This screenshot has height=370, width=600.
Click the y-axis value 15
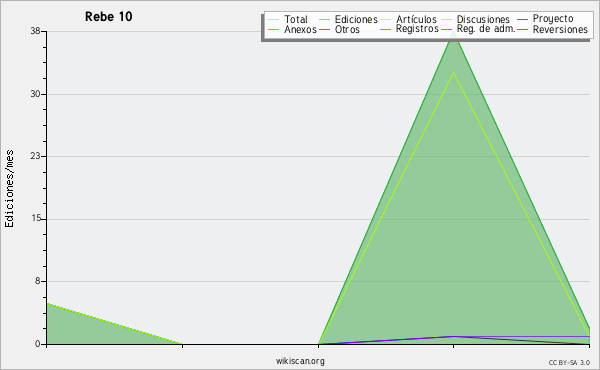[36, 219]
